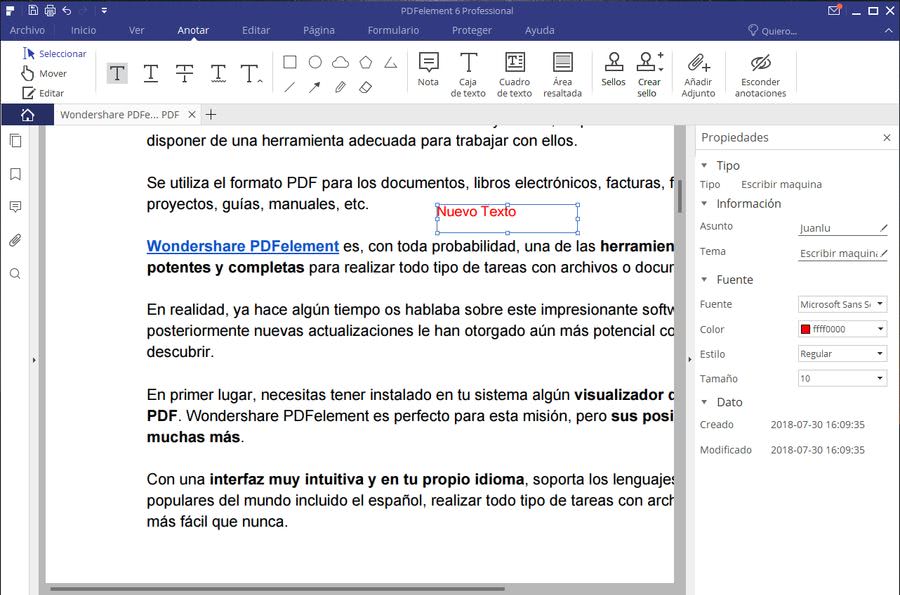Select the Caret insert text tool

tap(251, 73)
